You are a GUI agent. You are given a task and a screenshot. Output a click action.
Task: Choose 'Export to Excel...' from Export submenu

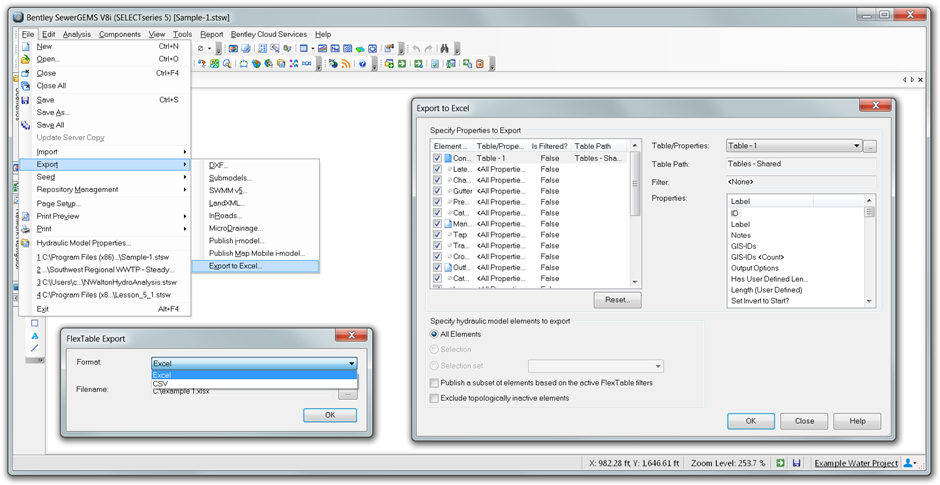tap(255, 266)
